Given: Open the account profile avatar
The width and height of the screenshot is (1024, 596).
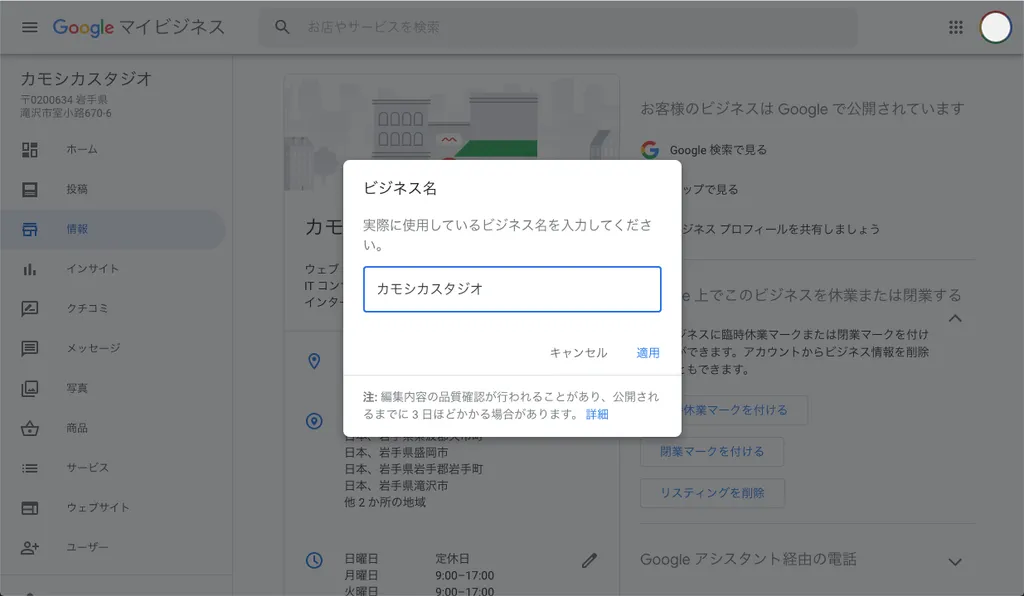Looking at the screenshot, I should click(x=995, y=27).
